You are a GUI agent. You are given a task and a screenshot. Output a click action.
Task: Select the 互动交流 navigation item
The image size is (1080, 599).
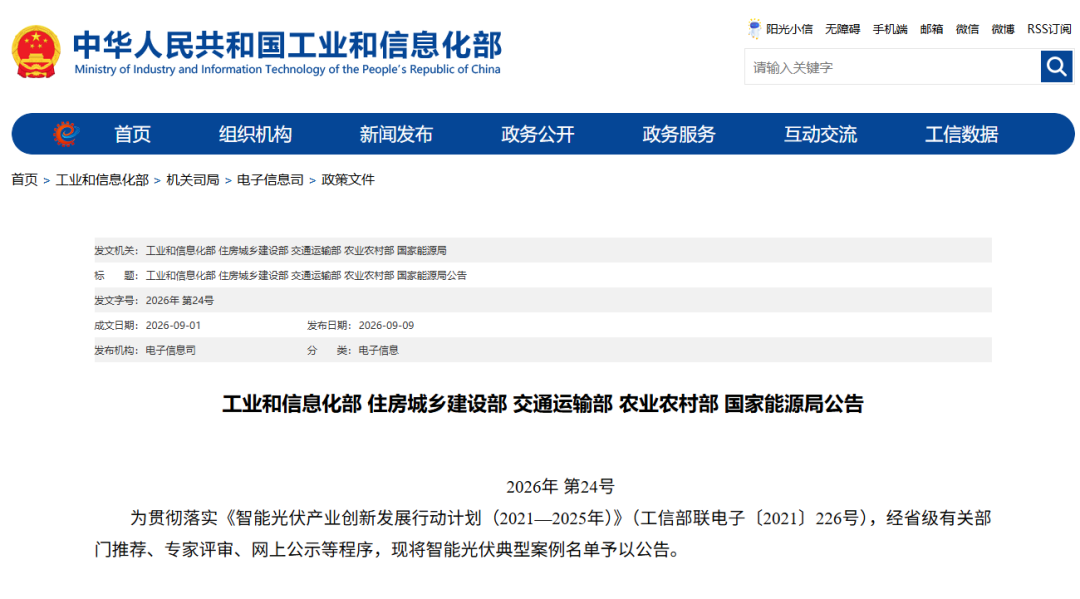(x=820, y=134)
